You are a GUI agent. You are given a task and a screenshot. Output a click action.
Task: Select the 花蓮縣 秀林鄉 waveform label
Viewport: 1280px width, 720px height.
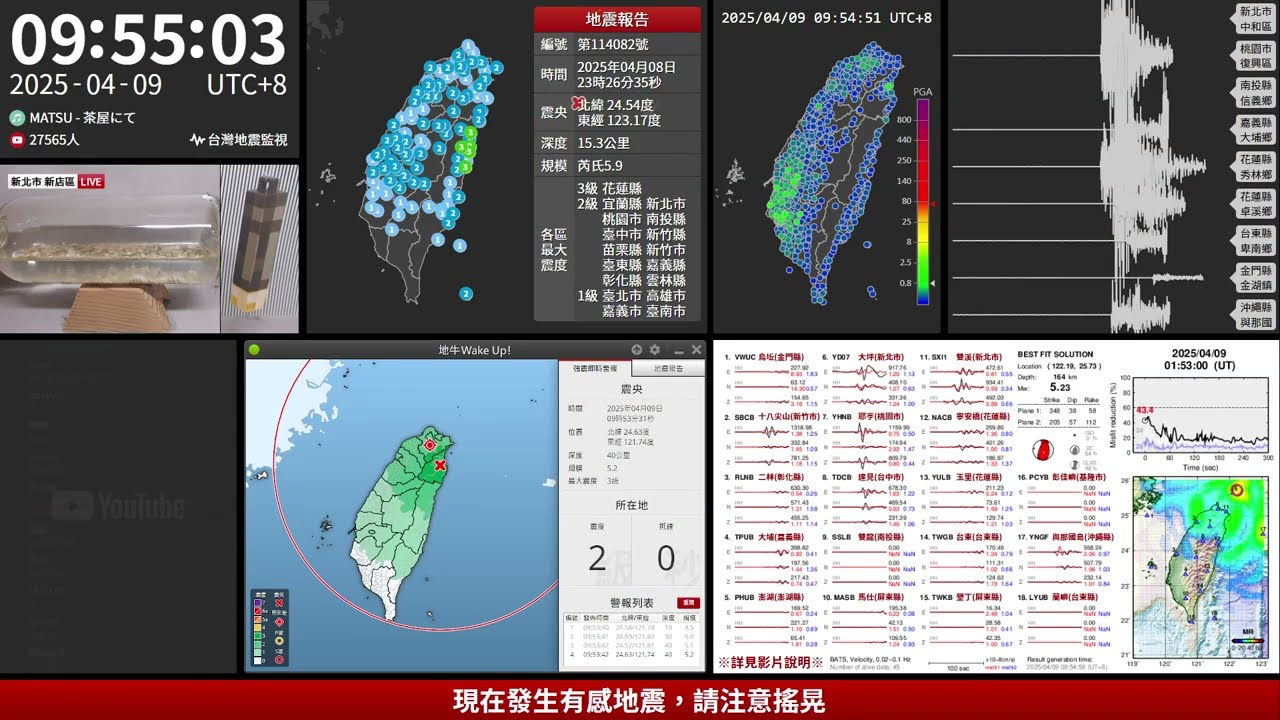pyautogui.click(x=1256, y=167)
